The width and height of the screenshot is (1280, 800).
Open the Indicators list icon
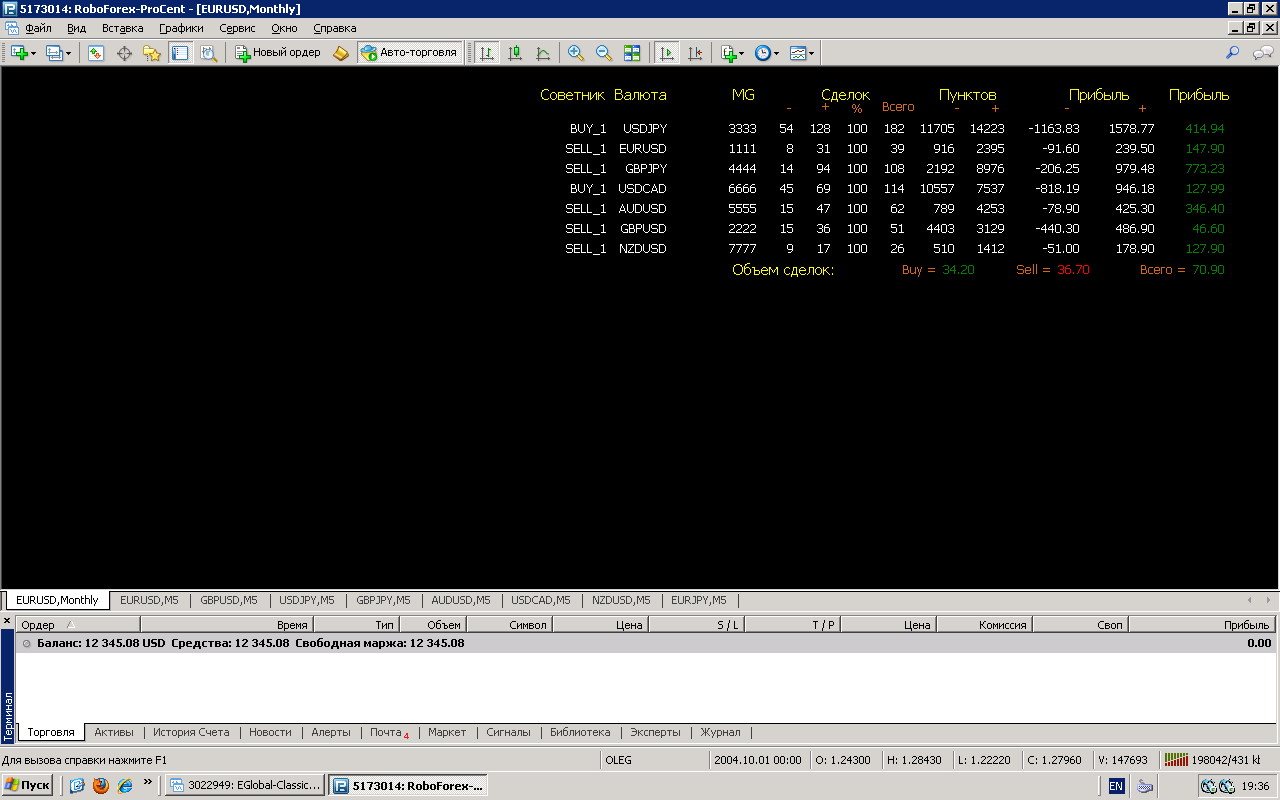click(x=729, y=53)
